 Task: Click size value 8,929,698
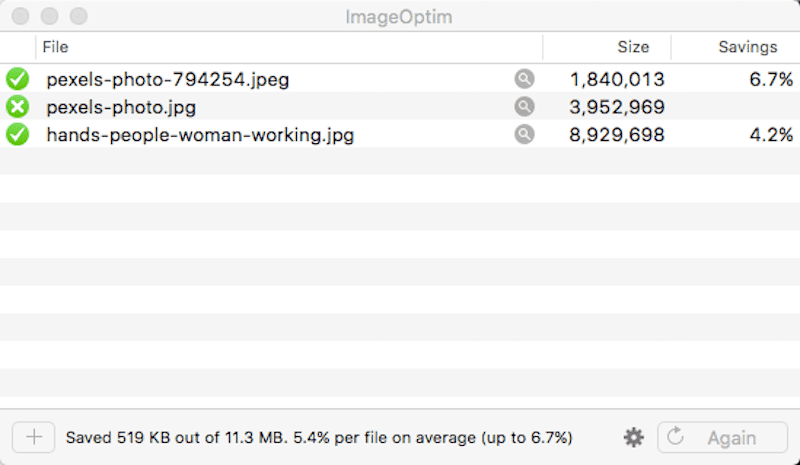click(617, 135)
